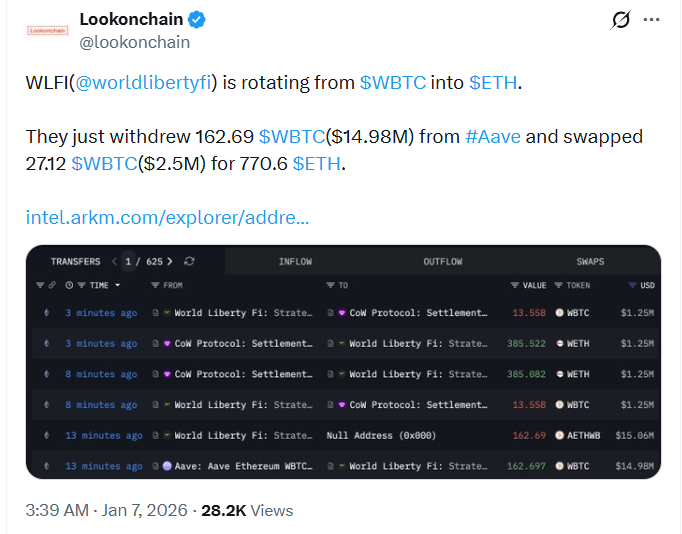Viewport: 682px width, 534px height.
Task: Switch to the SWAPS tab
Action: click(x=590, y=262)
